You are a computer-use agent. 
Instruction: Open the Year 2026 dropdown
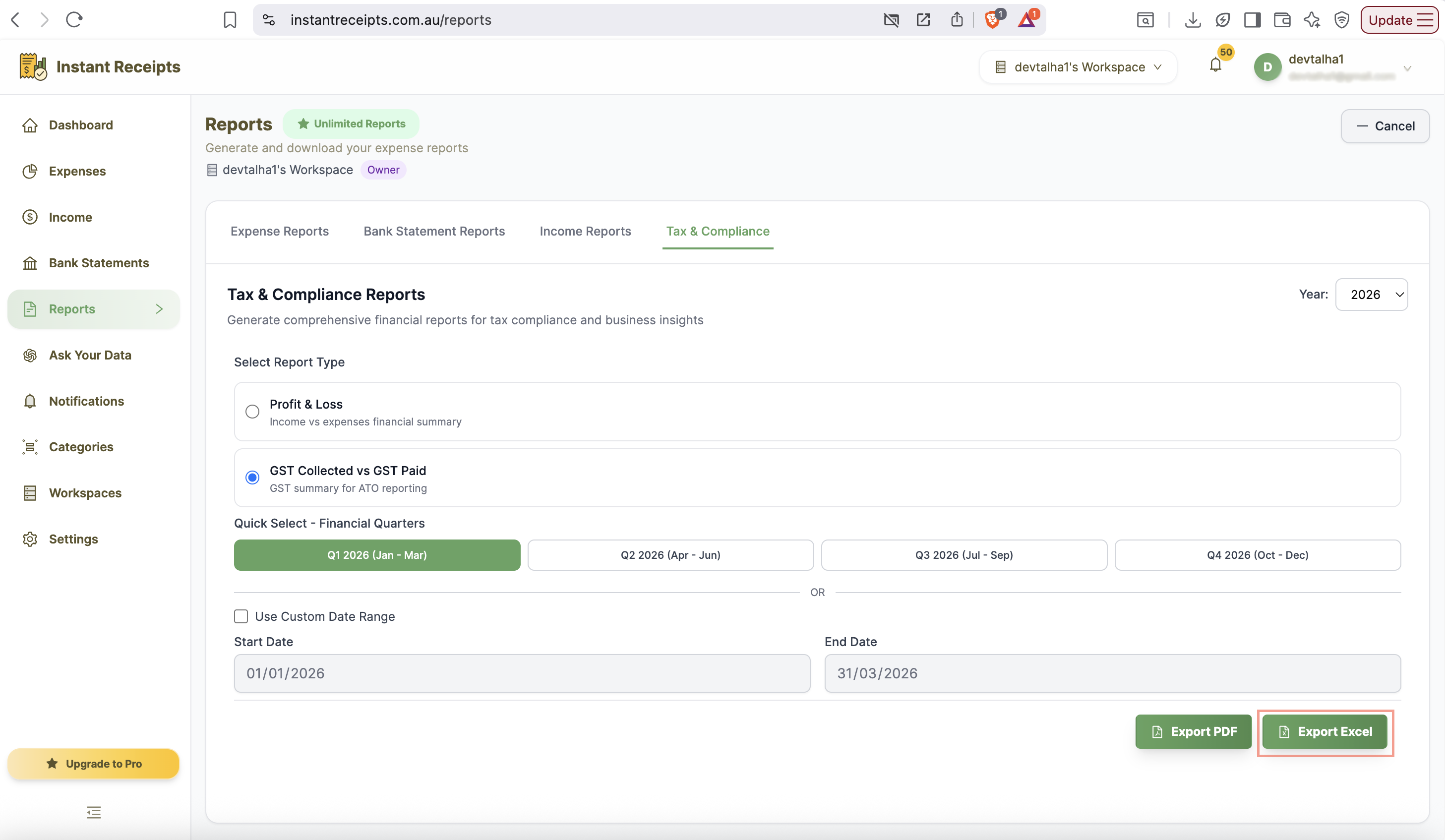pos(1371,294)
